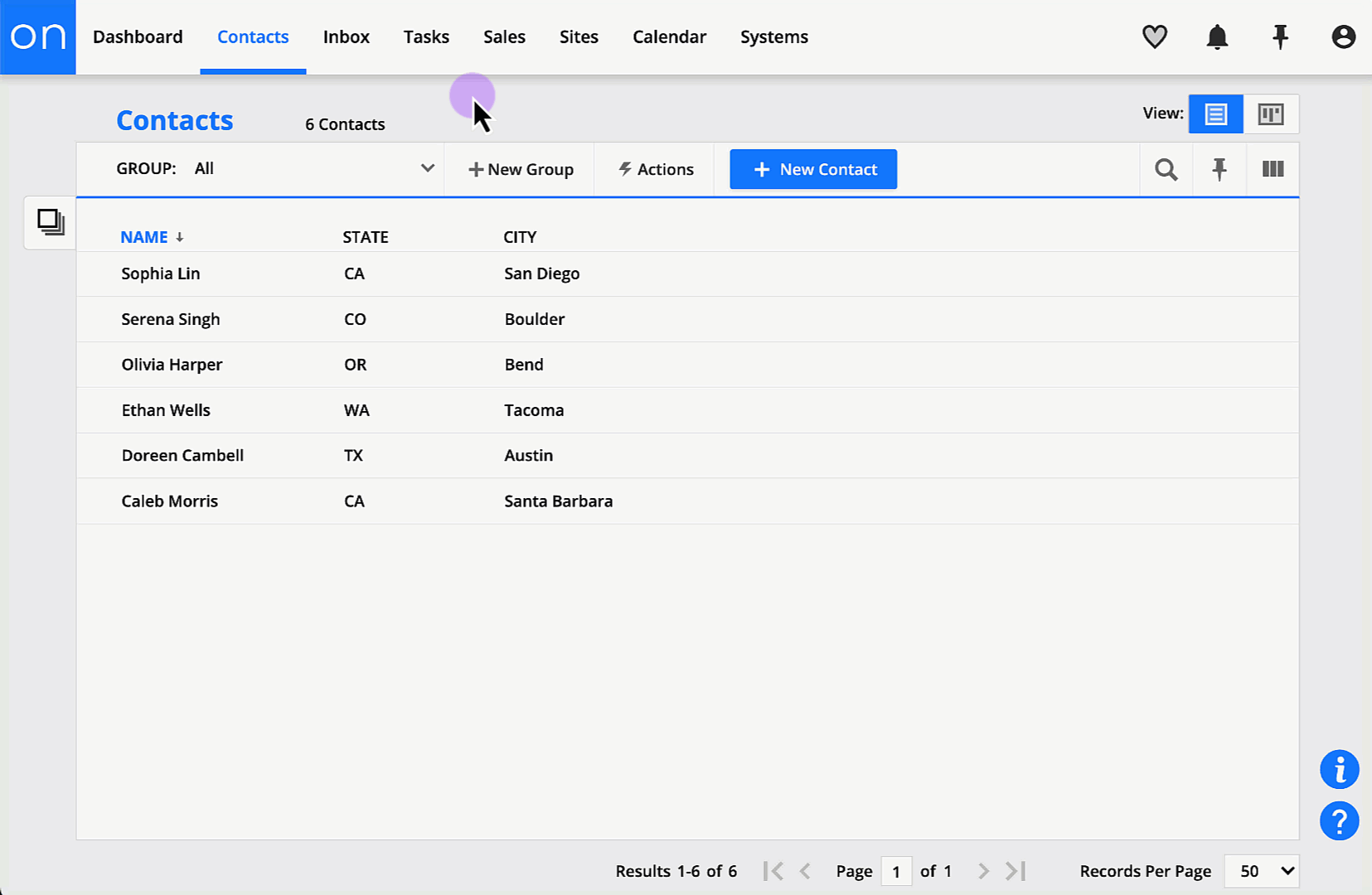Open the user profile account icon
The width and height of the screenshot is (1372, 895).
tap(1343, 37)
